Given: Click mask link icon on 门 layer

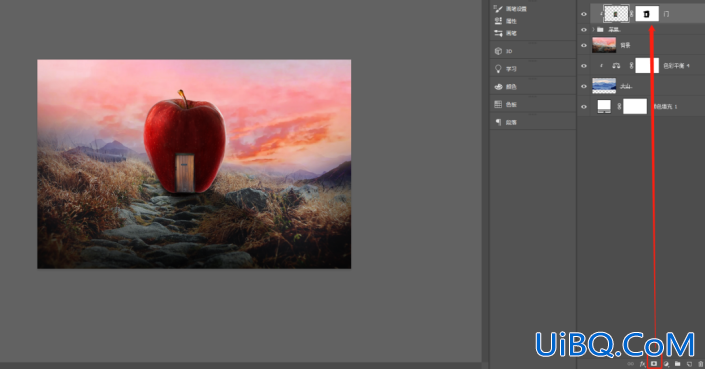Looking at the screenshot, I should coord(632,14).
